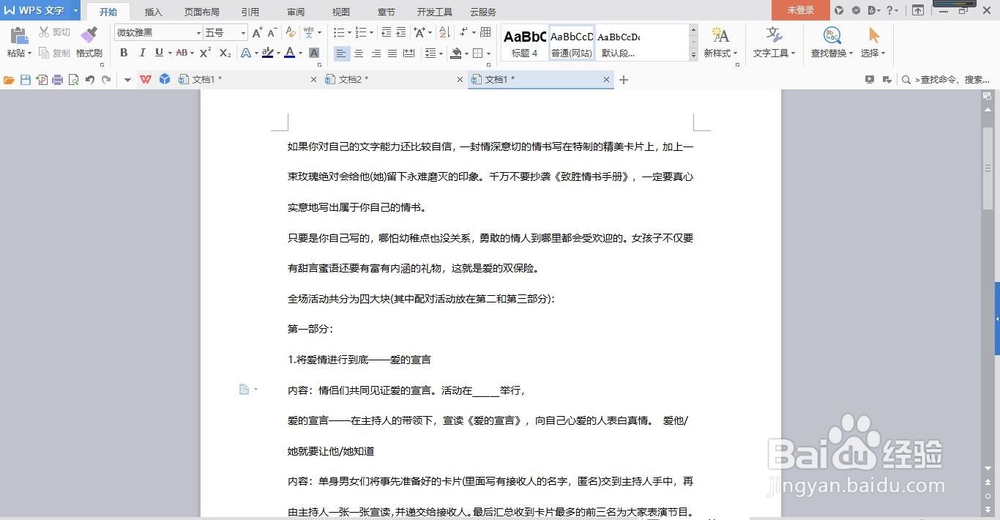Redo the last action

tap(107, 80)
